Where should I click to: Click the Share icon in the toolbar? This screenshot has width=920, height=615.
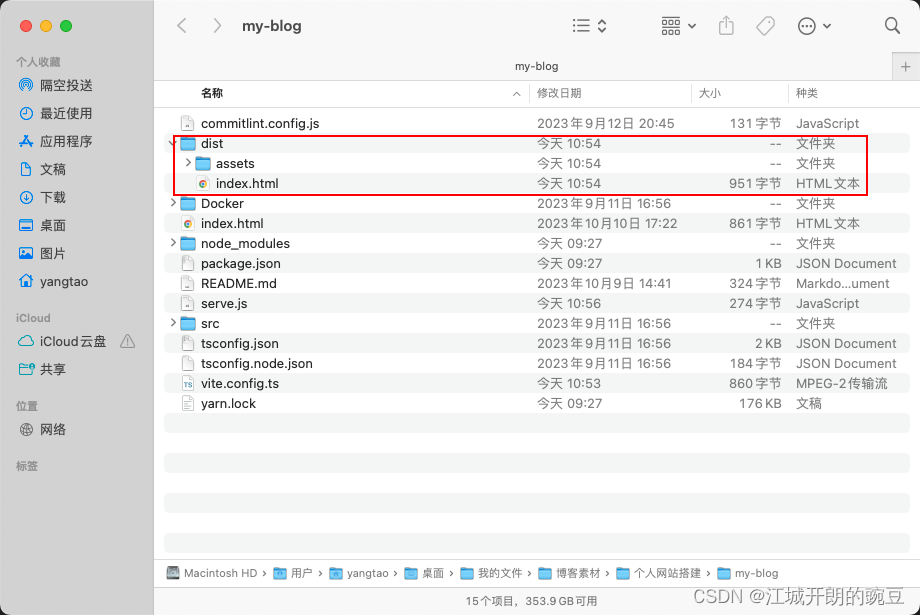(725, 26)
